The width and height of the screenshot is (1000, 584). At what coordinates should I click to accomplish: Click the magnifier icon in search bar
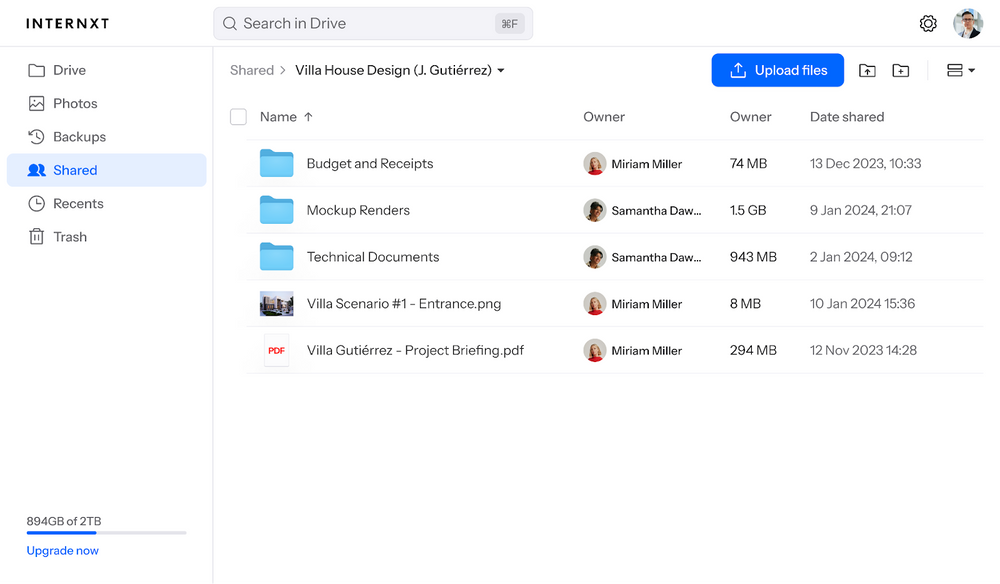point(230,24)
